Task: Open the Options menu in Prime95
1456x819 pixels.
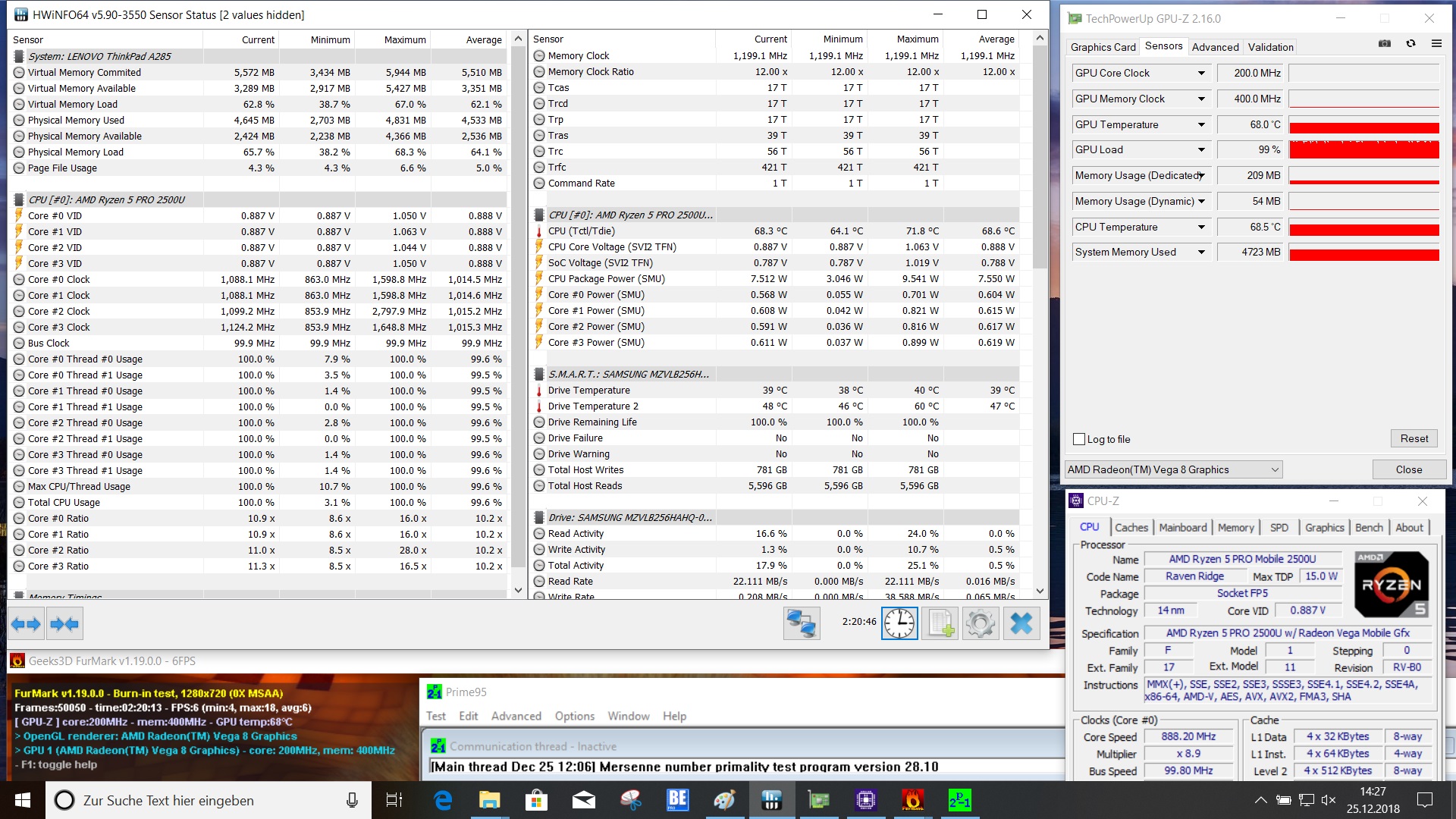Action: click(x=574, y=716)
